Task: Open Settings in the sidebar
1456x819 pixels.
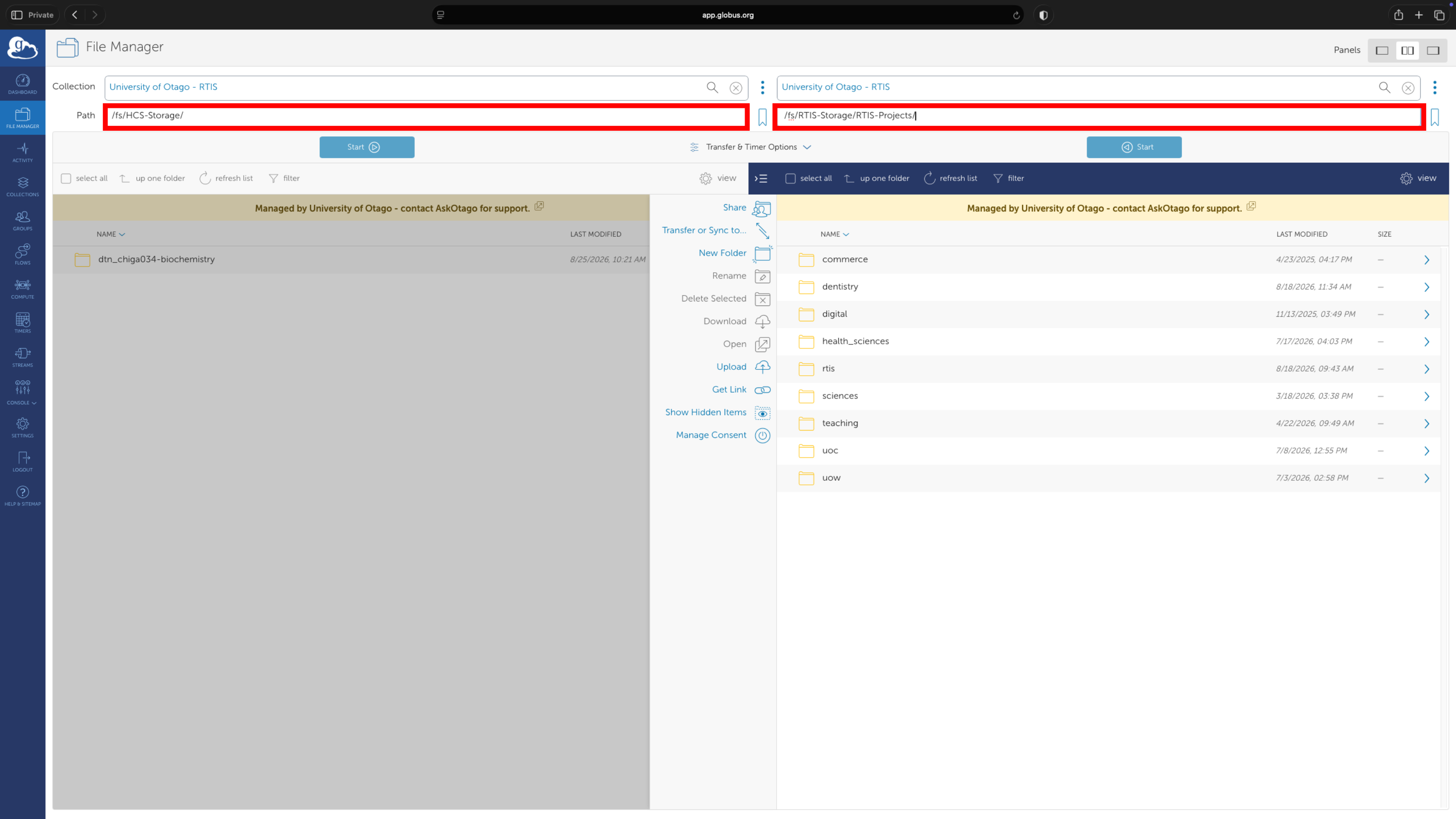Action: [22, 427]
